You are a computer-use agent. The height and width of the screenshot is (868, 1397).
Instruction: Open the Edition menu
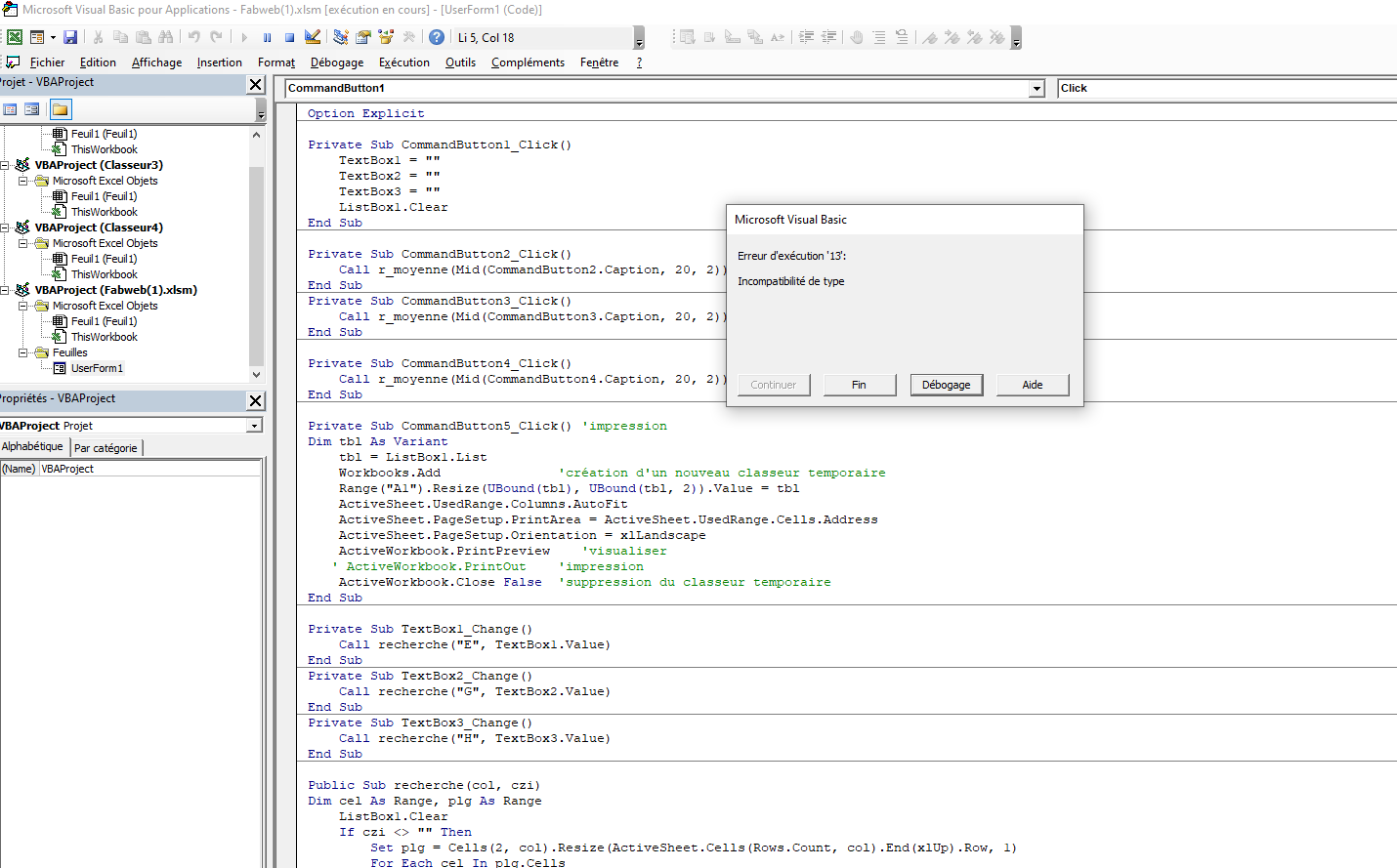tap(98, 62)
